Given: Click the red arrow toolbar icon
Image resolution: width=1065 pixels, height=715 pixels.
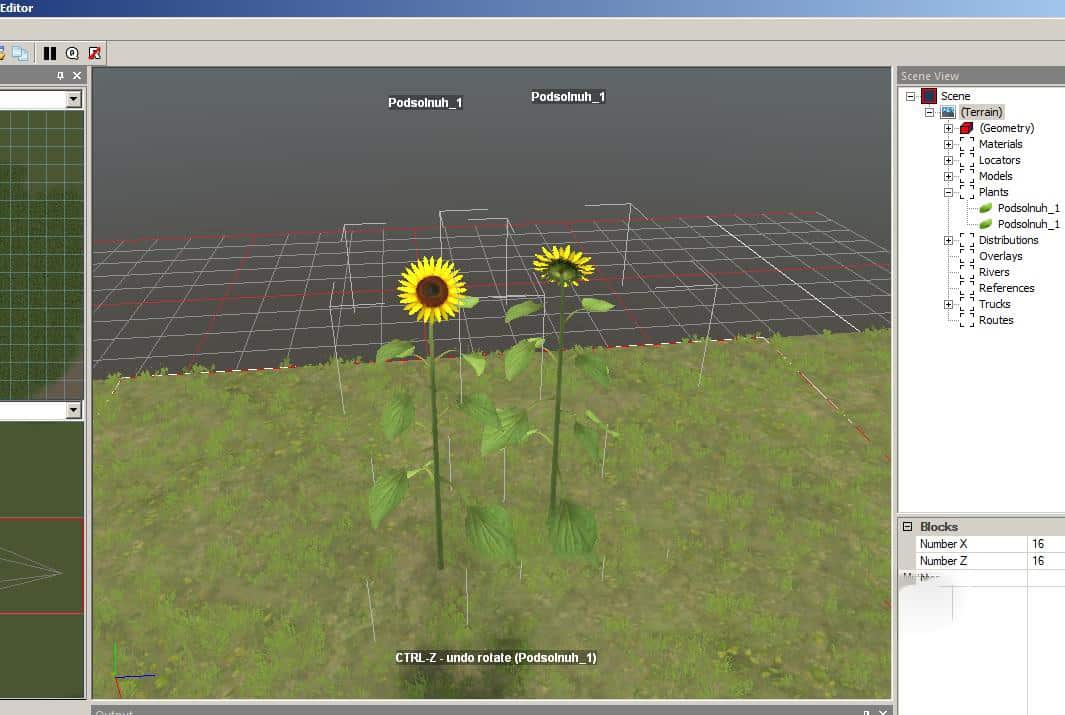Looking at the screenshot, I should click(x=94, y=53).
